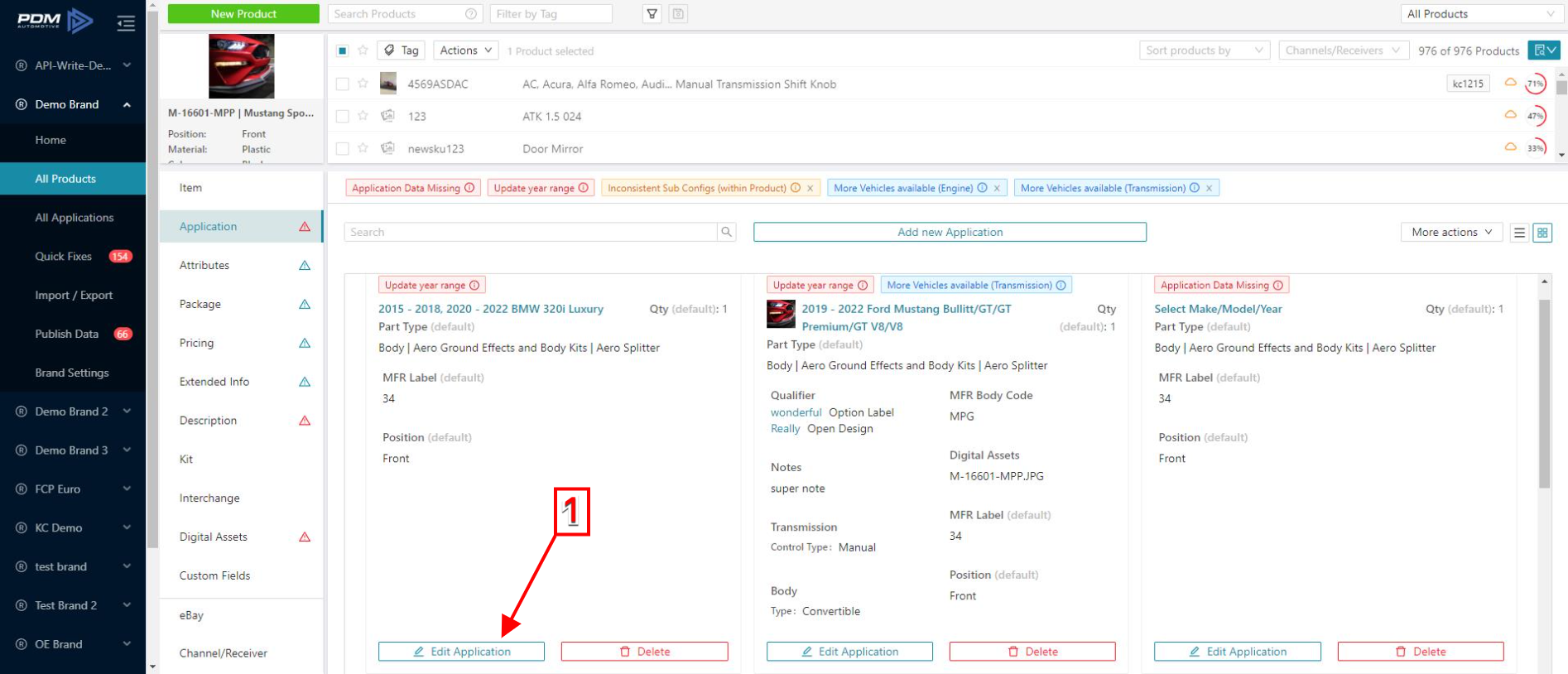Image resolution: width=1568 pixels, height=674 pixels.
Task: Click the PDM Automotive logo
Action: [55, 21]
